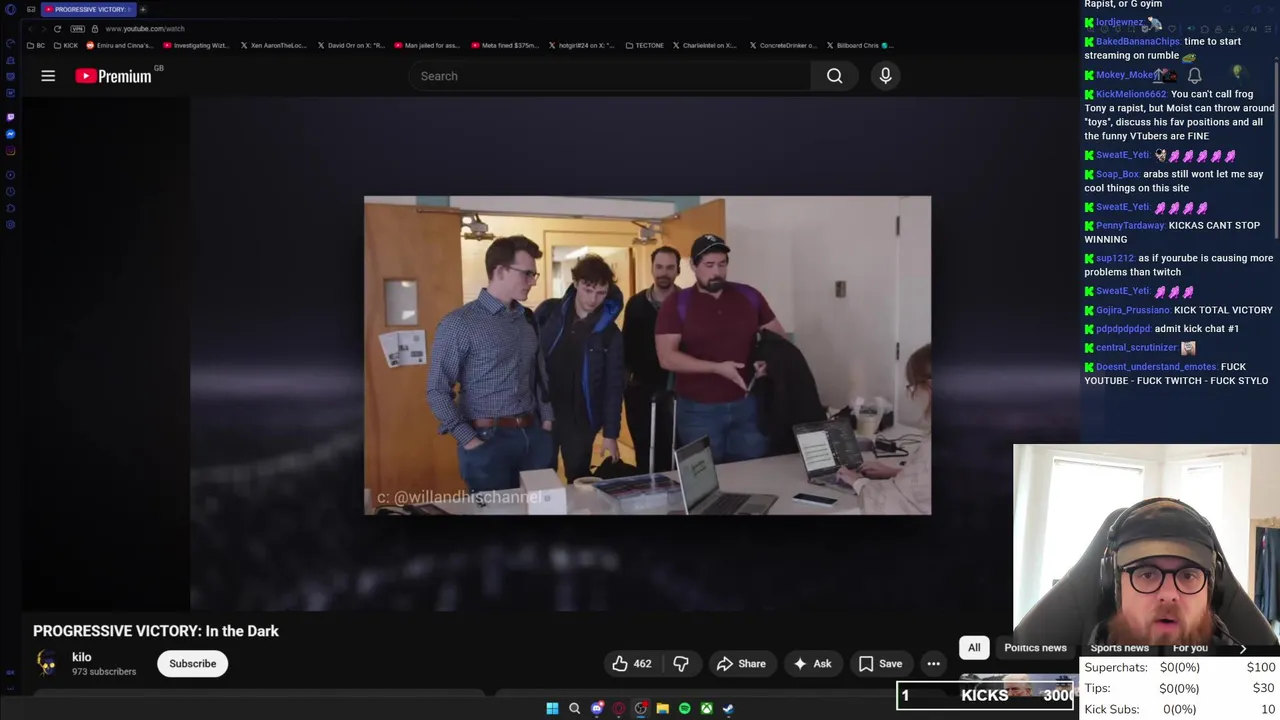This screenshot has height=720, width=1280.
Task: Click the video title PROGRESSIVE VICTORY text
Action: pyautogui.click(x=156, y=631)
